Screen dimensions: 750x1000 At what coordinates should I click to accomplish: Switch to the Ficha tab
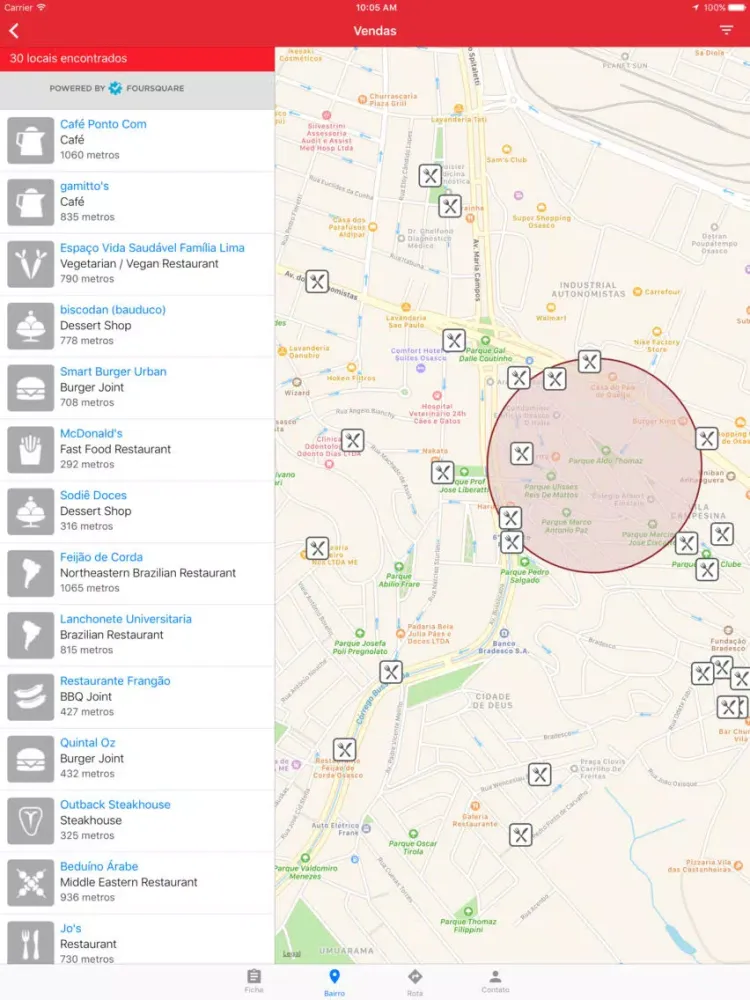pyautogui.click(x=254, y=981)
